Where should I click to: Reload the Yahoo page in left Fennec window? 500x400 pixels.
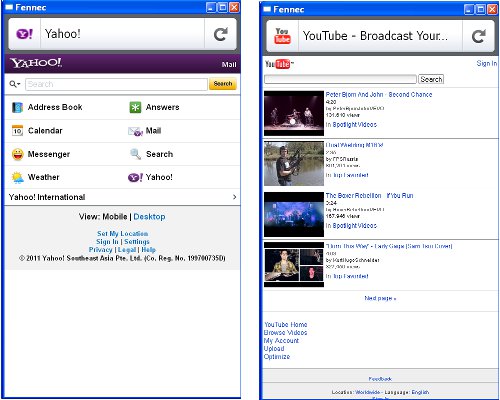click(221, 34)
